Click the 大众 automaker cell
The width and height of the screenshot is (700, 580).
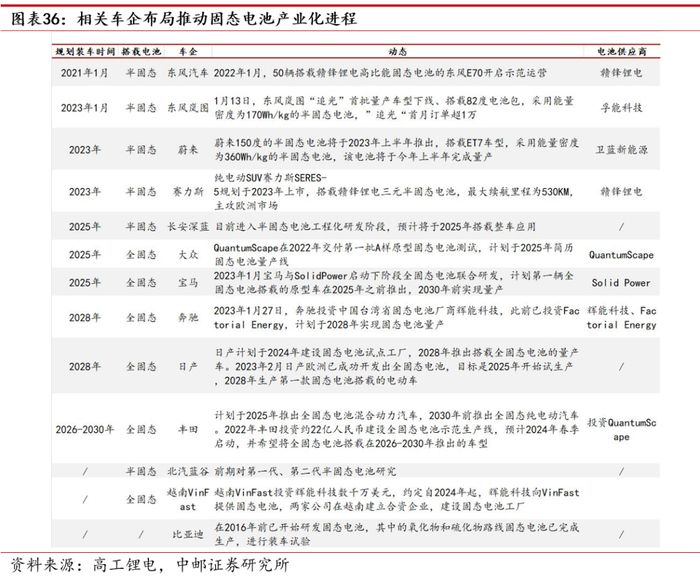pyautogui.click(x=188, y=255)
